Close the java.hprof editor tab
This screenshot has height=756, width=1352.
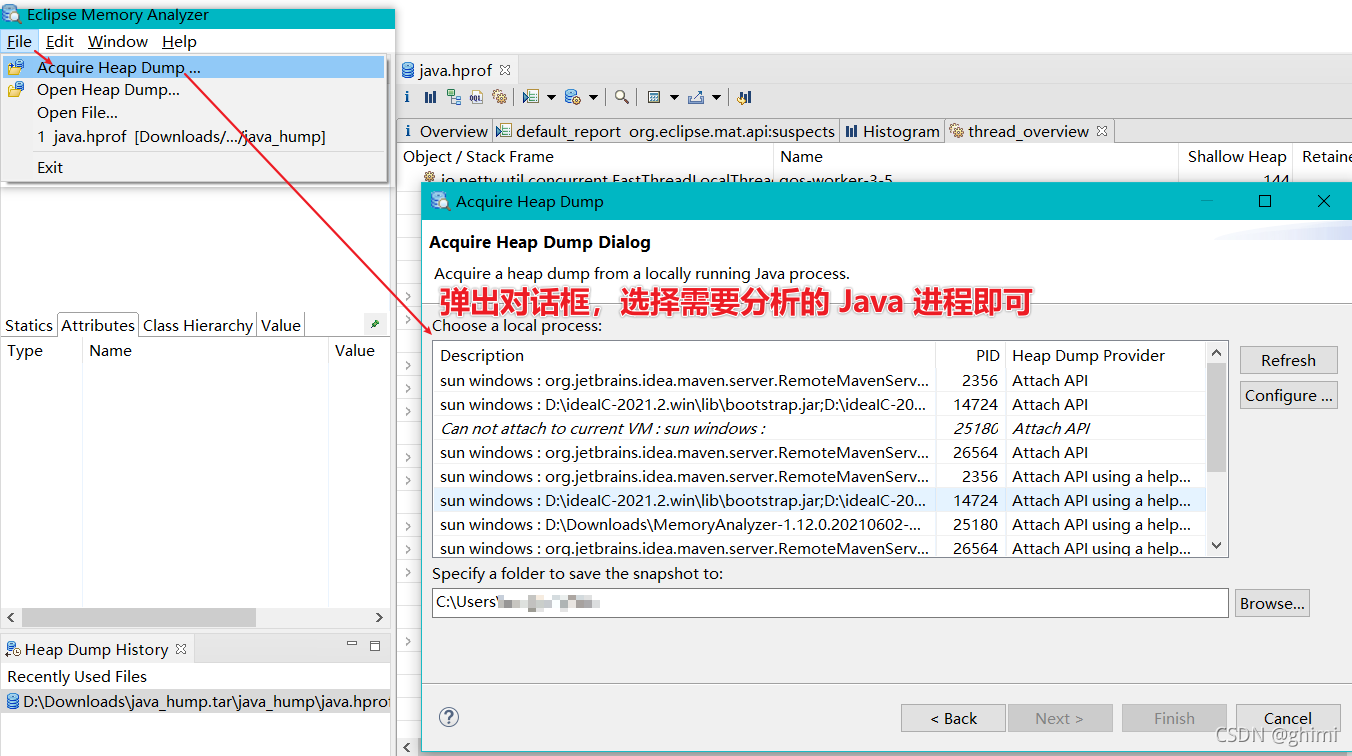pyautogui.click(x=505, y=70)
